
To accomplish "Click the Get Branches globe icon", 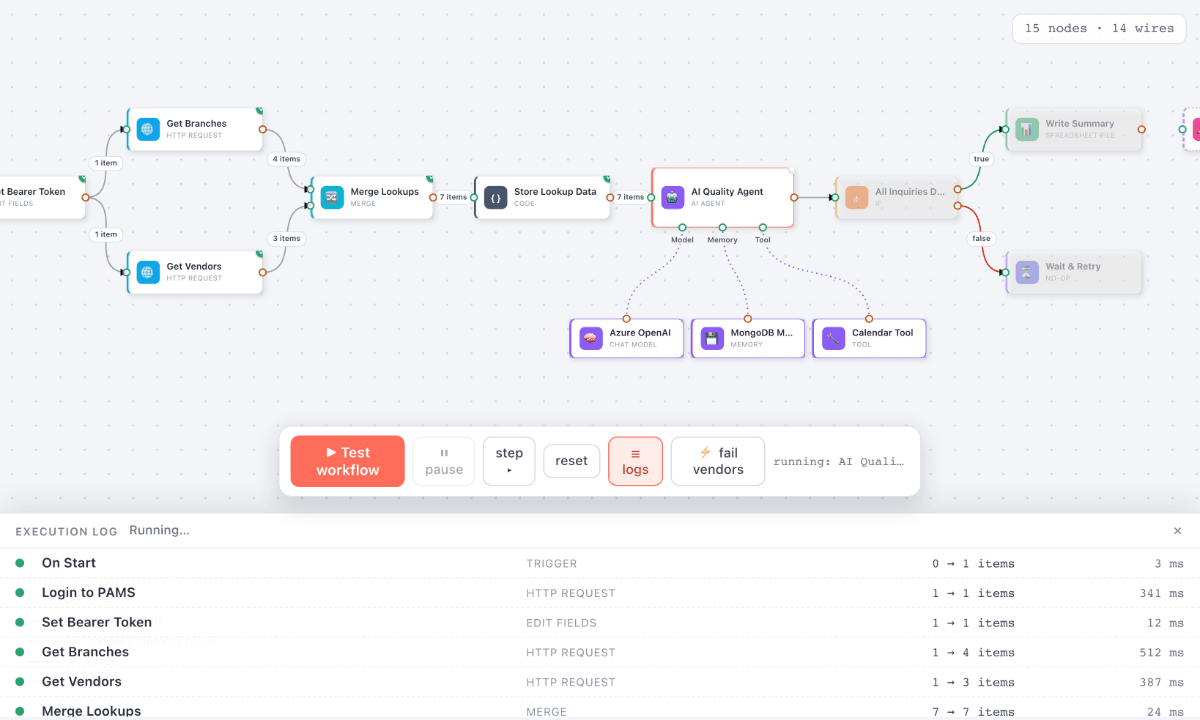I will [x=148, y=129].
